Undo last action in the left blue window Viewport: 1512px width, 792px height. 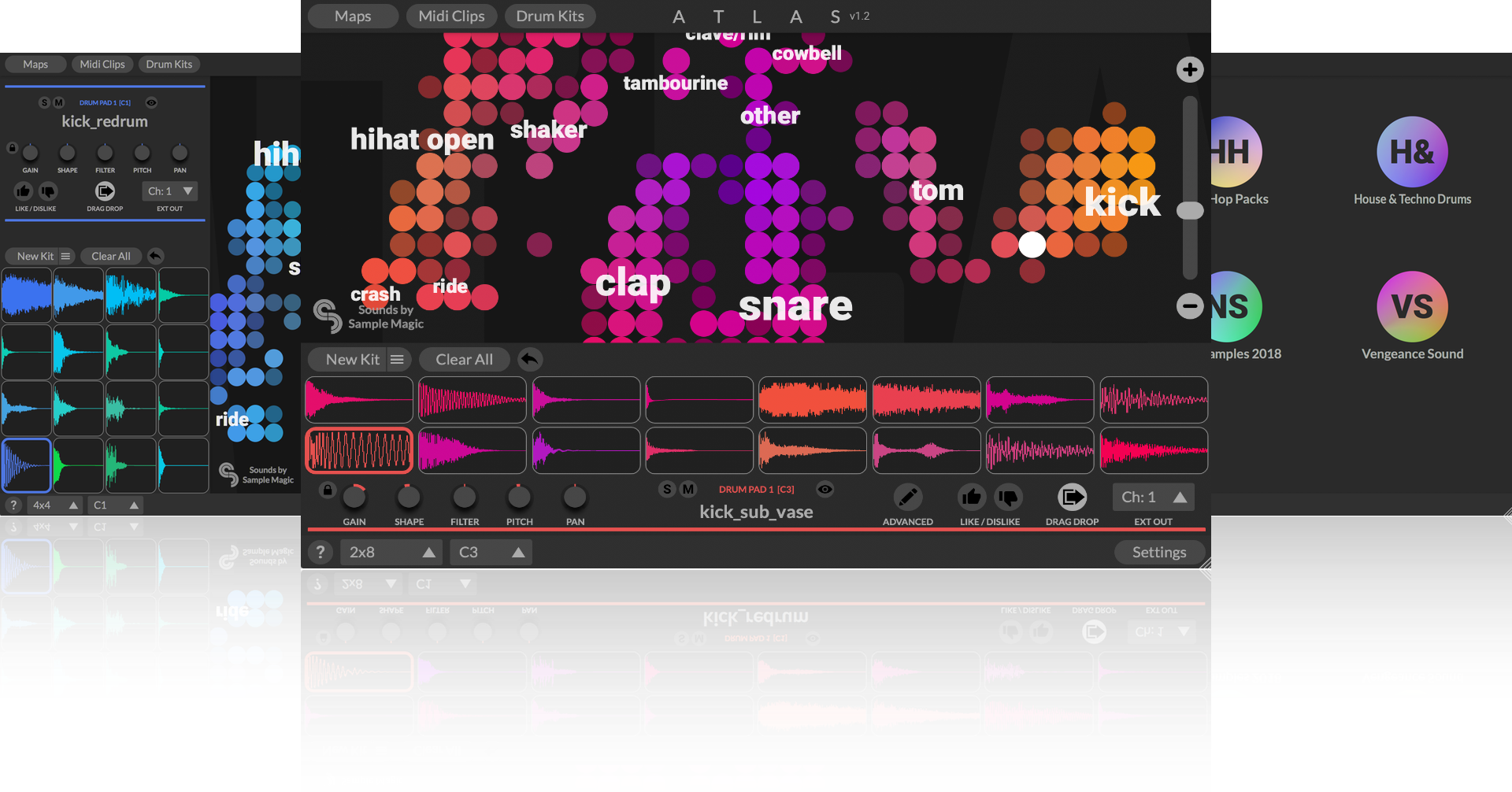click(155, 256)
